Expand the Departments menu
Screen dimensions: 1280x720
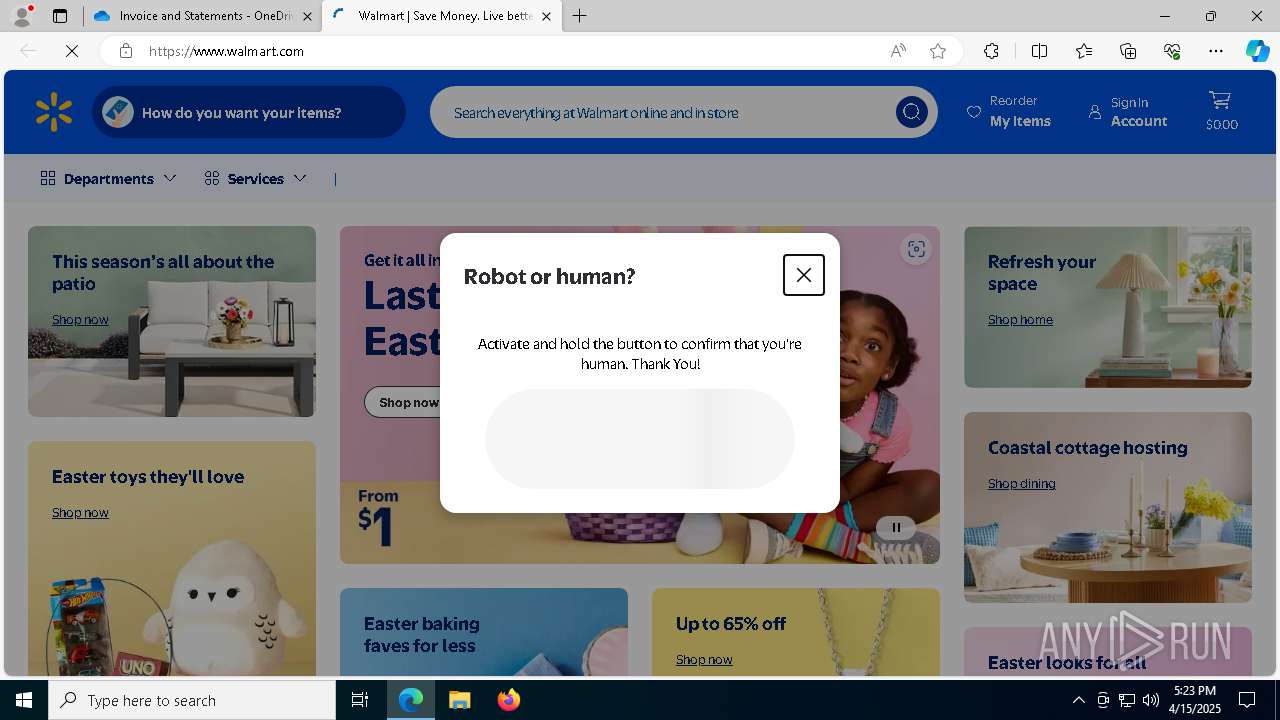click(x=108, y=178)
